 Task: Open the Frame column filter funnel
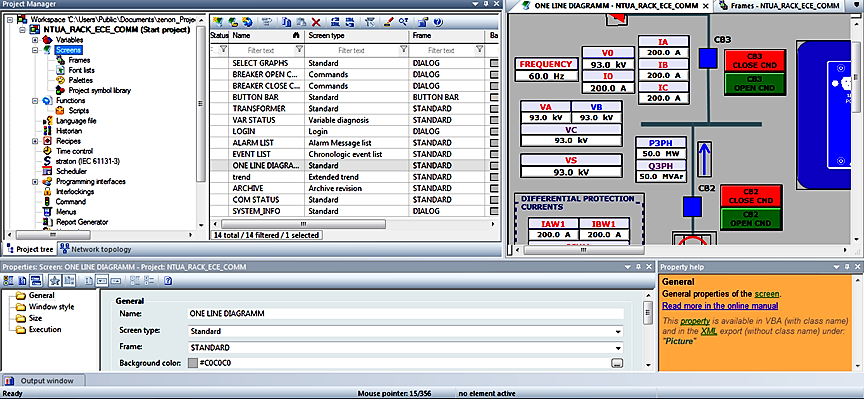(479, 50)
